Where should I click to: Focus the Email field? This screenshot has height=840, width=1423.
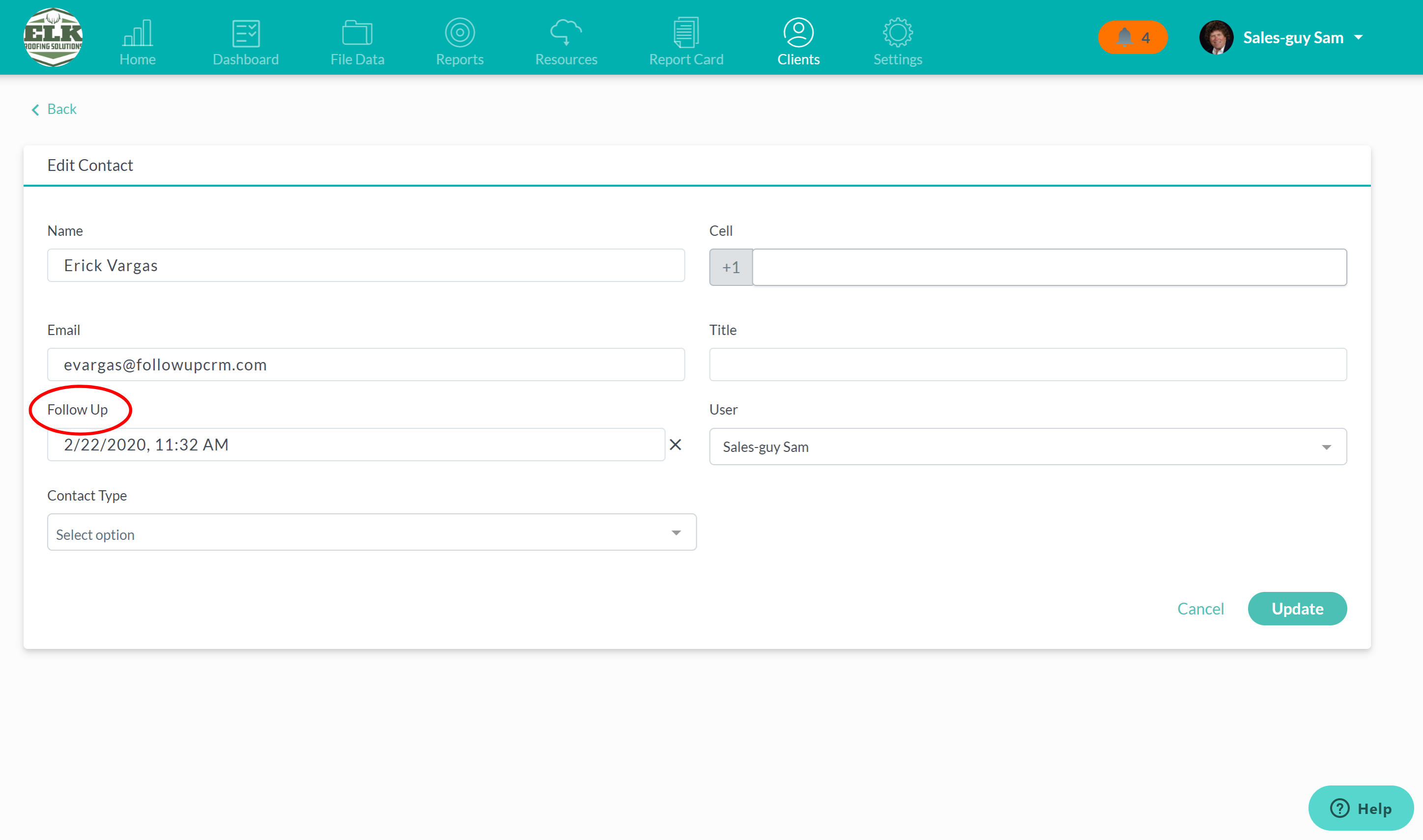coord(366,364)
